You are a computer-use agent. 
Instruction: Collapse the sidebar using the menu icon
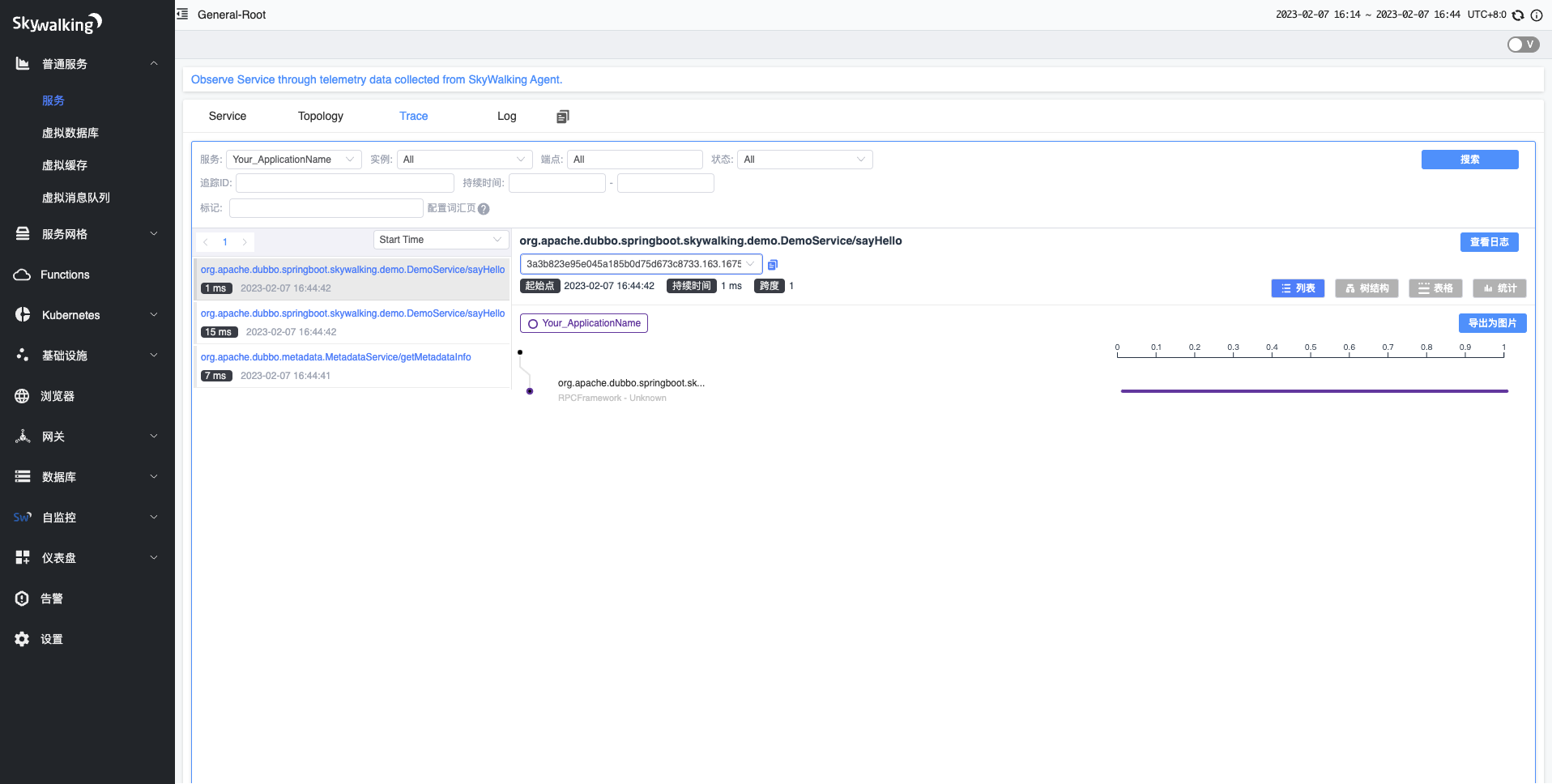click(182, 14)
